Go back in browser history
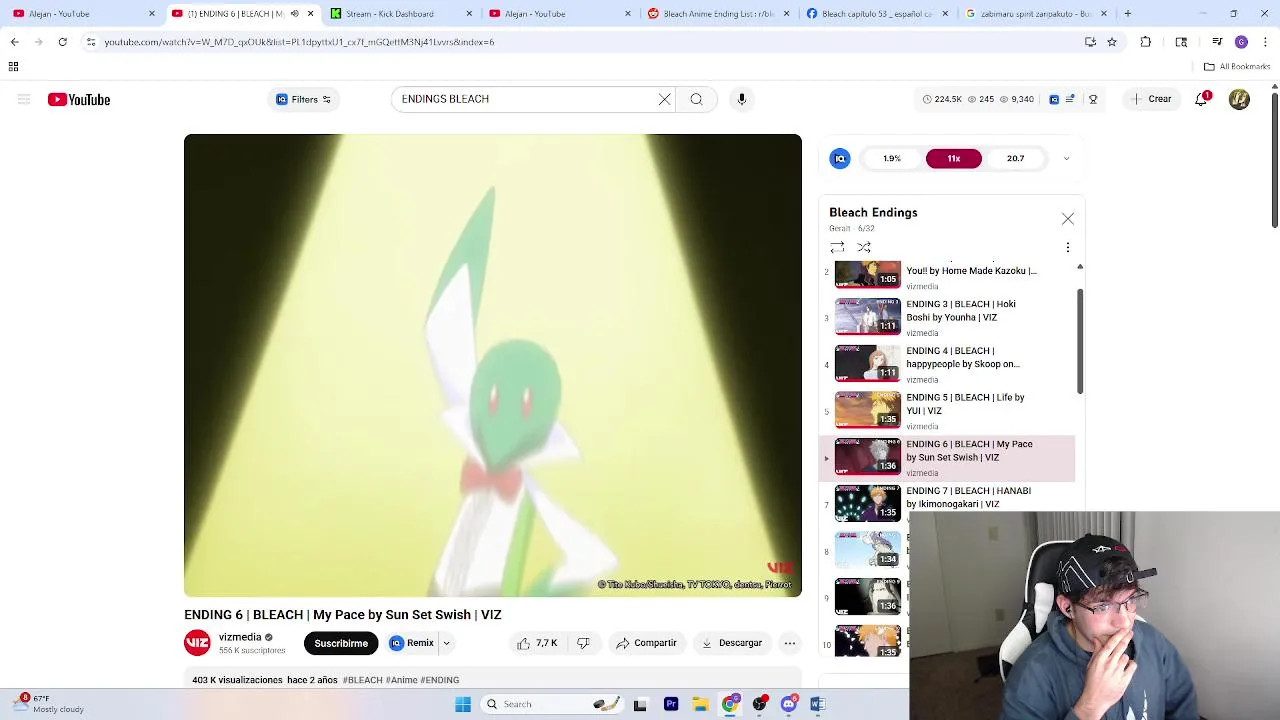 (x=14, y=42)
